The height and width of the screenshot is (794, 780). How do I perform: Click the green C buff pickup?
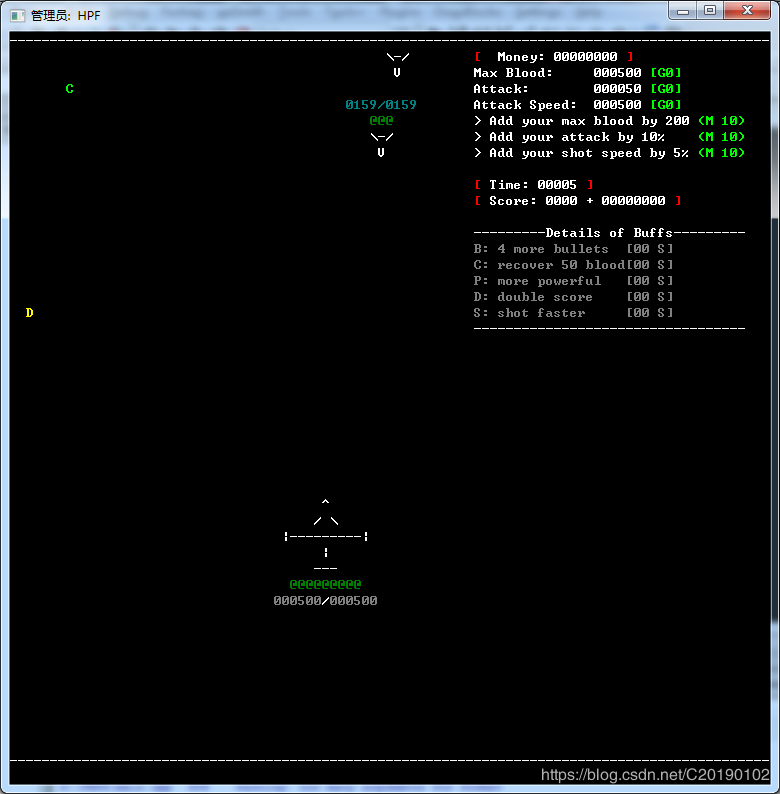69,89
